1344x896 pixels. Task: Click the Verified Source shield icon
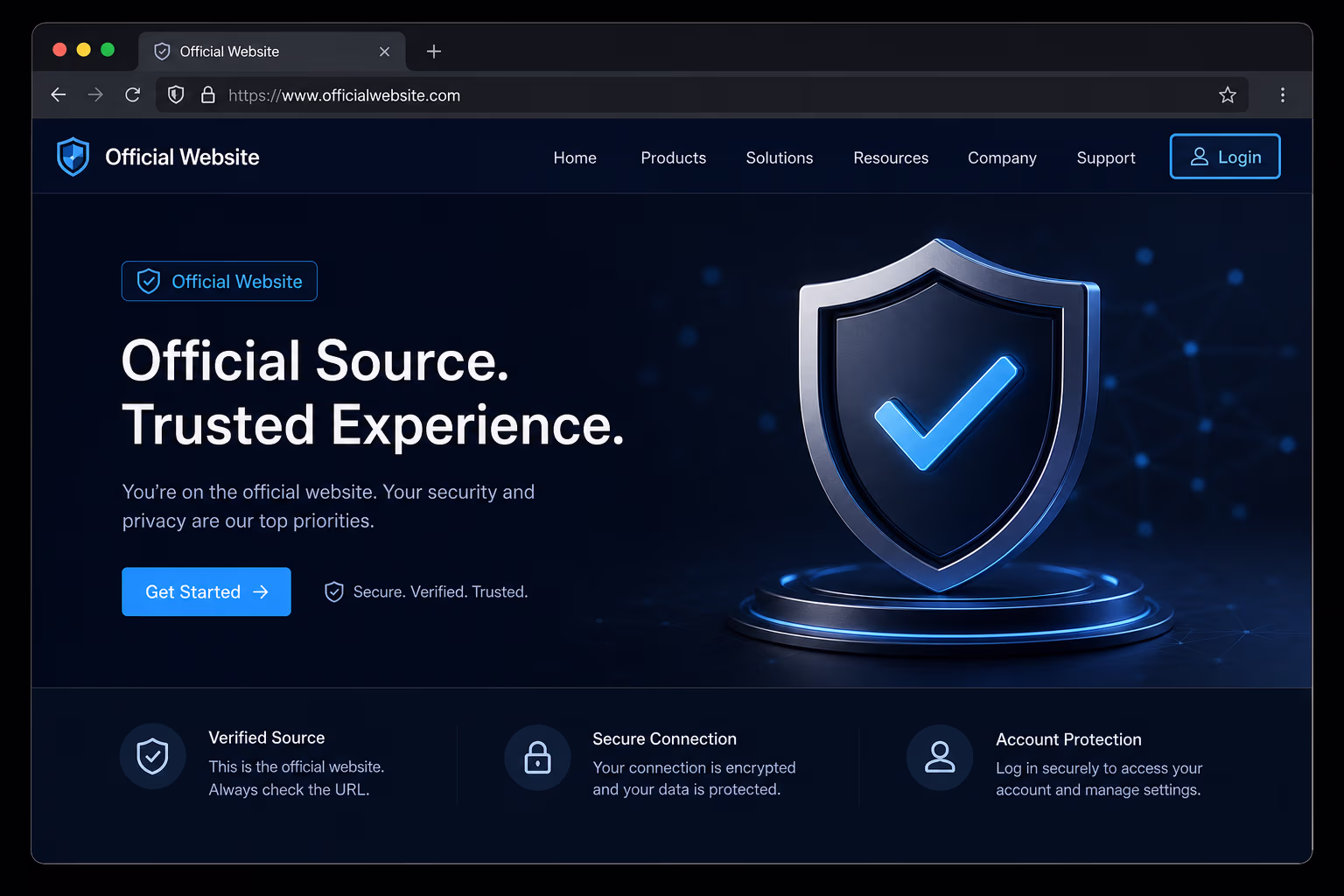coord(153,756)
